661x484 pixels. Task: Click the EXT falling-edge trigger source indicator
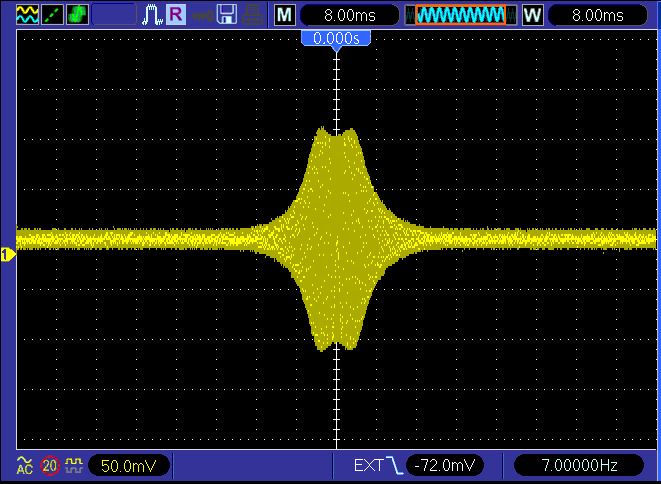click(380, 466)
